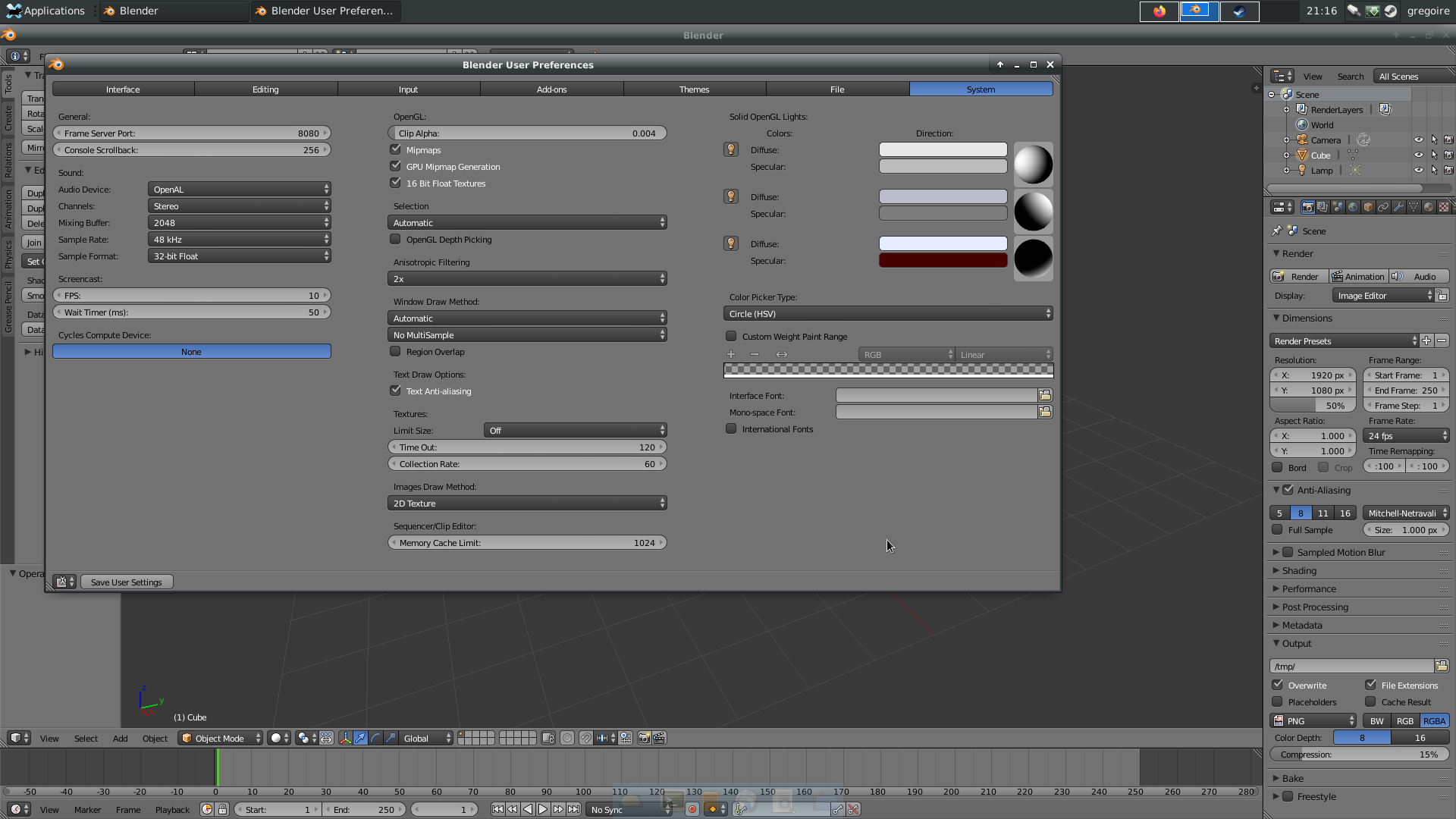Open Images Draw Method 2D Texture dropdown
Screen dimensions: 1456x819
point(527,503)
